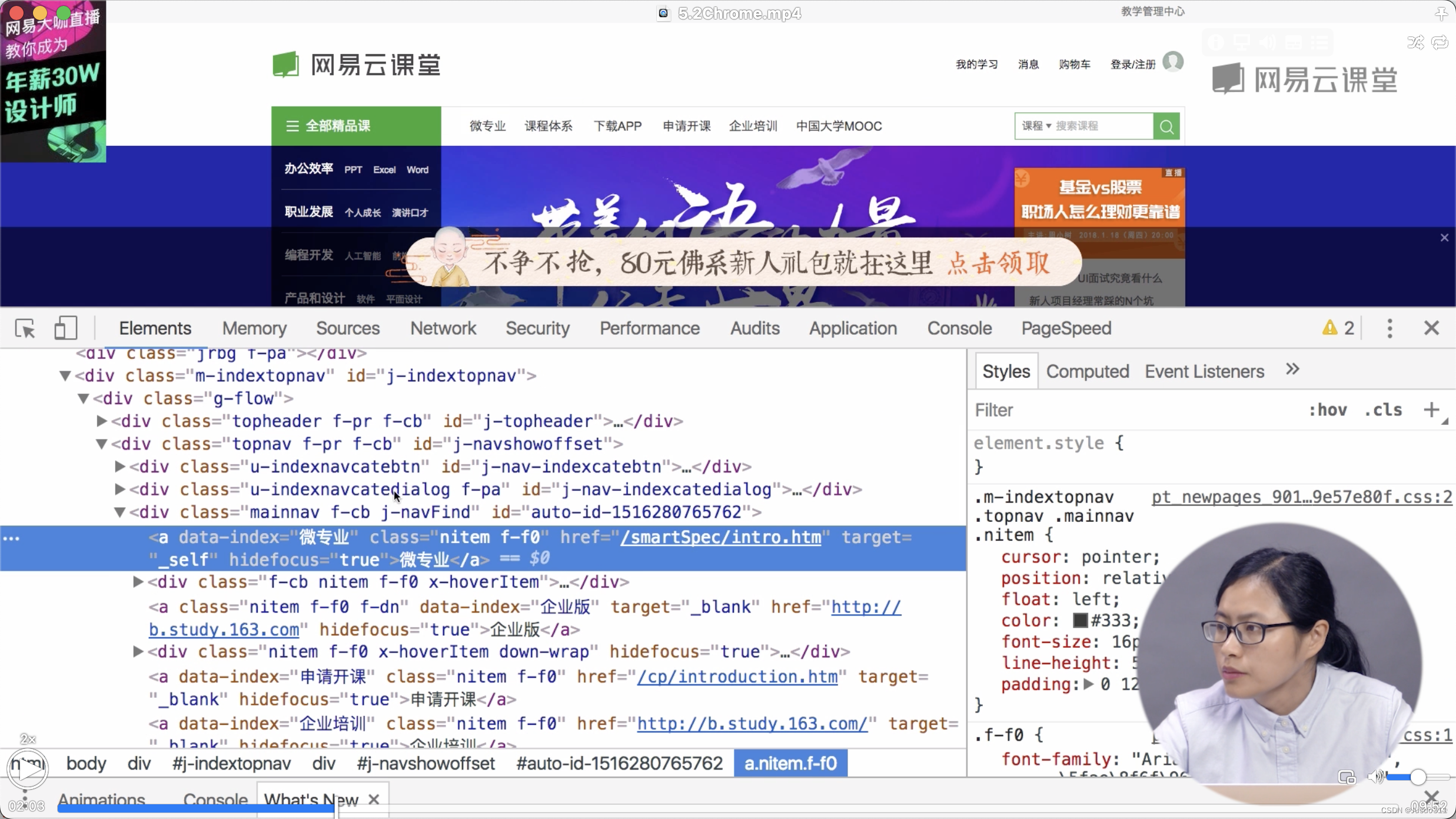This screenshot has width=1456, height=819.
Task: Click the 网易云课堂 green logo
Action: pos(357,65)
